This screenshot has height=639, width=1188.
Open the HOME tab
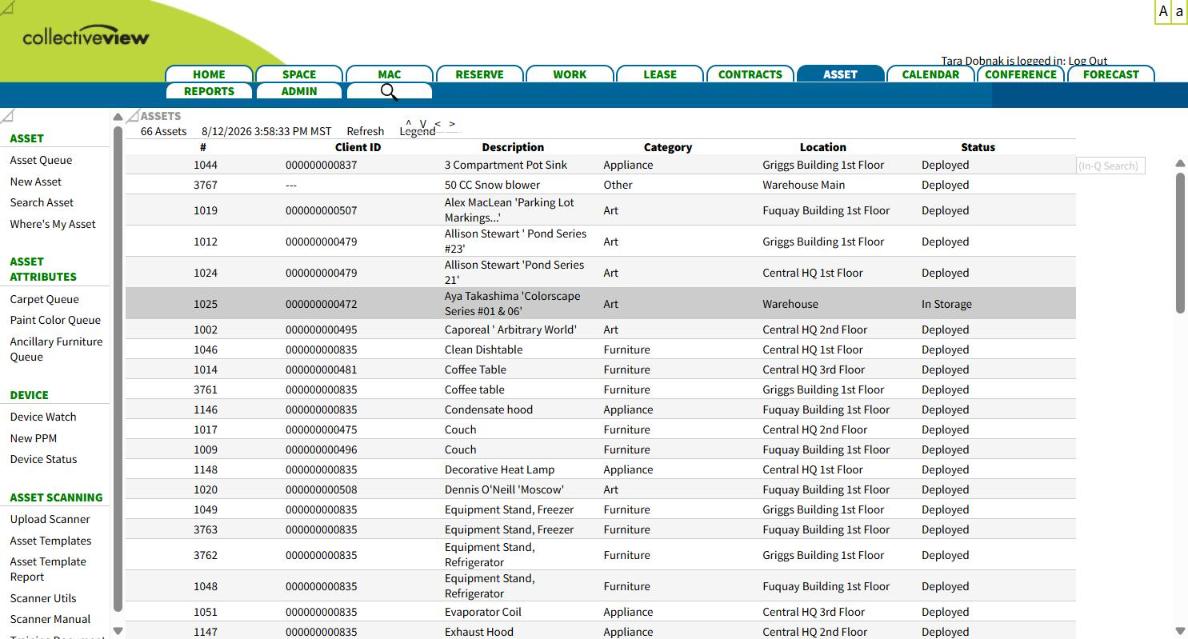208,74
